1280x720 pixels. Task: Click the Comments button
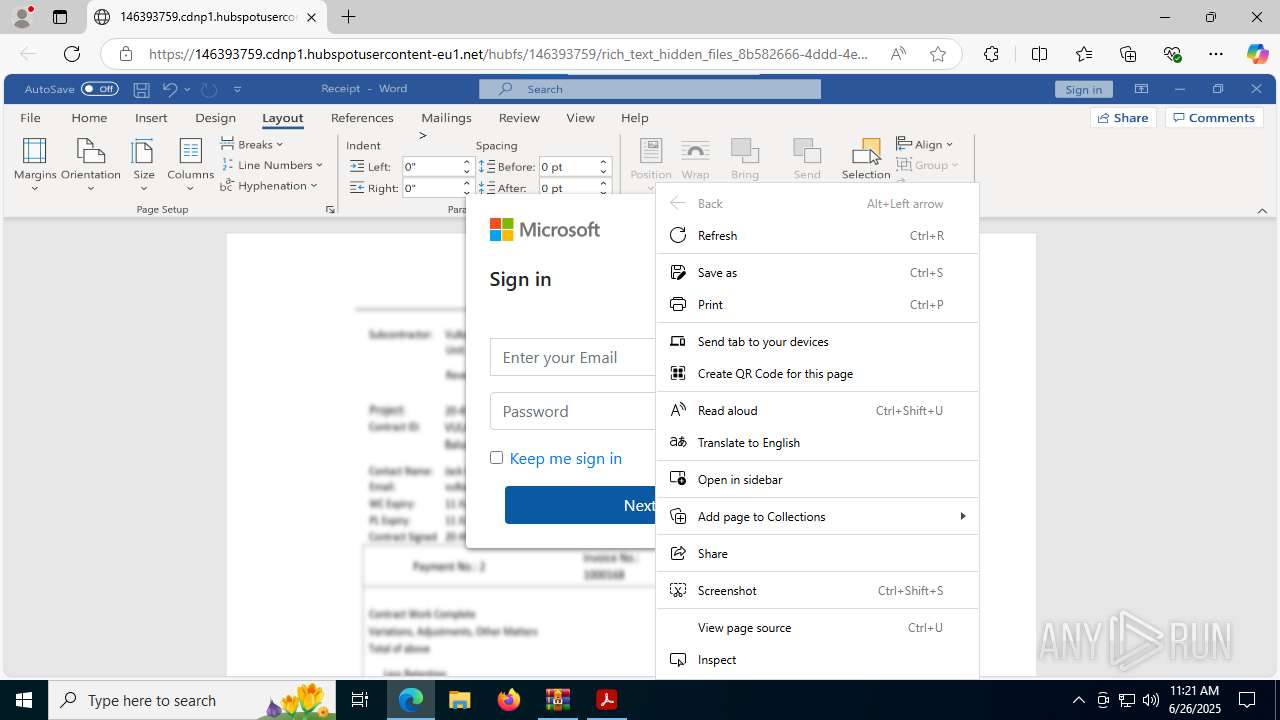coord(1214,118)
